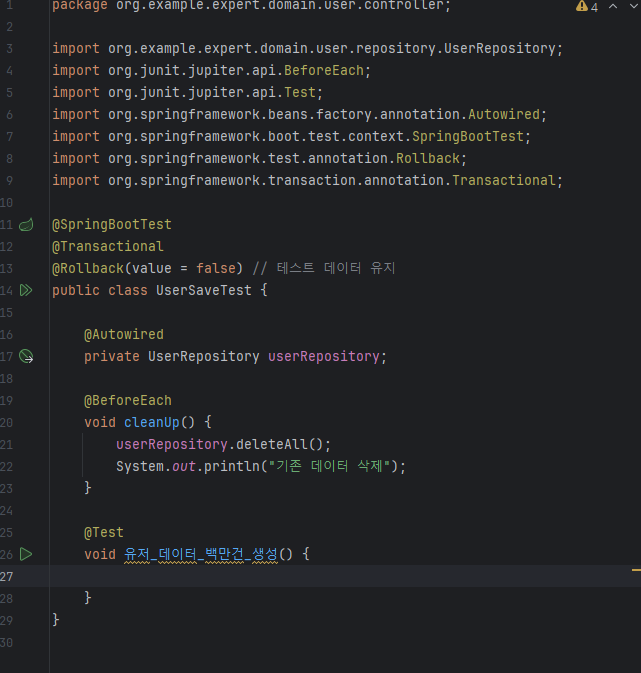Click the @Transactional annotation on the class
The height and width of the screenshot is (673, 641).
(108, 246)
